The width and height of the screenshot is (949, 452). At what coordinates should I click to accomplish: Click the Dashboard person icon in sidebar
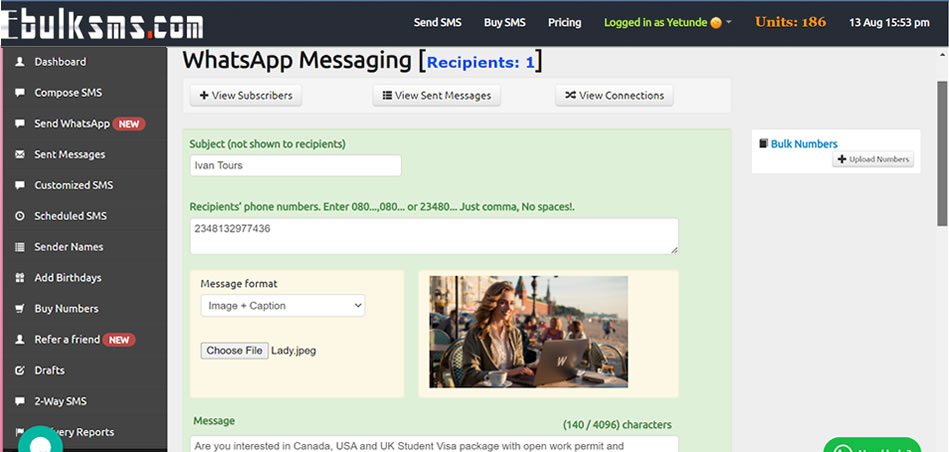coord(20,62)
